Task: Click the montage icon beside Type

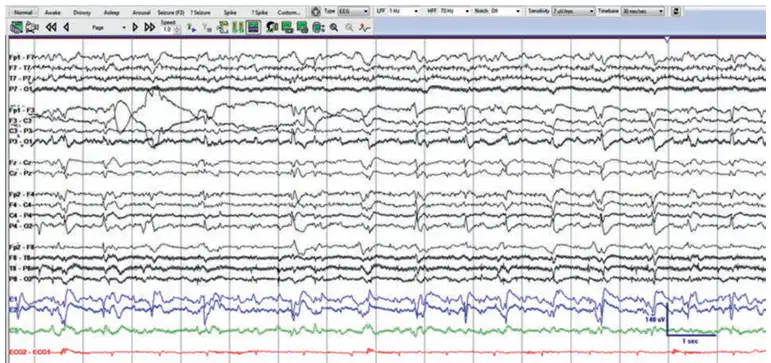Action: [x=316, y=11]
